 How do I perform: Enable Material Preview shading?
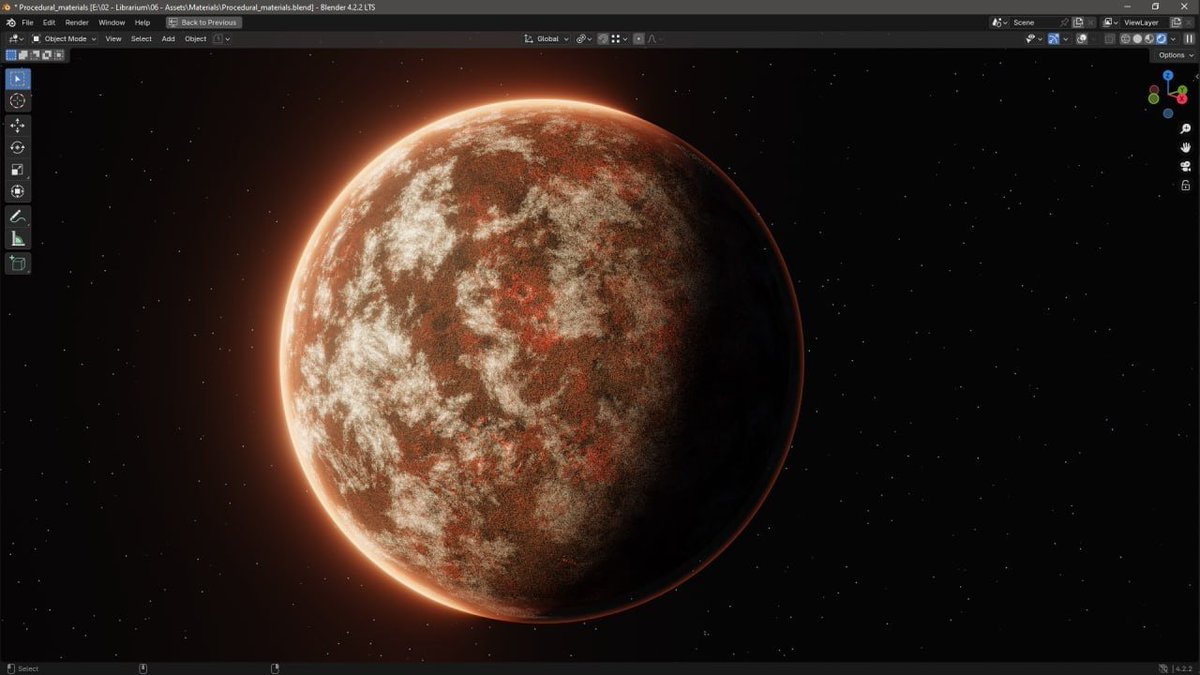(1149, 38)
